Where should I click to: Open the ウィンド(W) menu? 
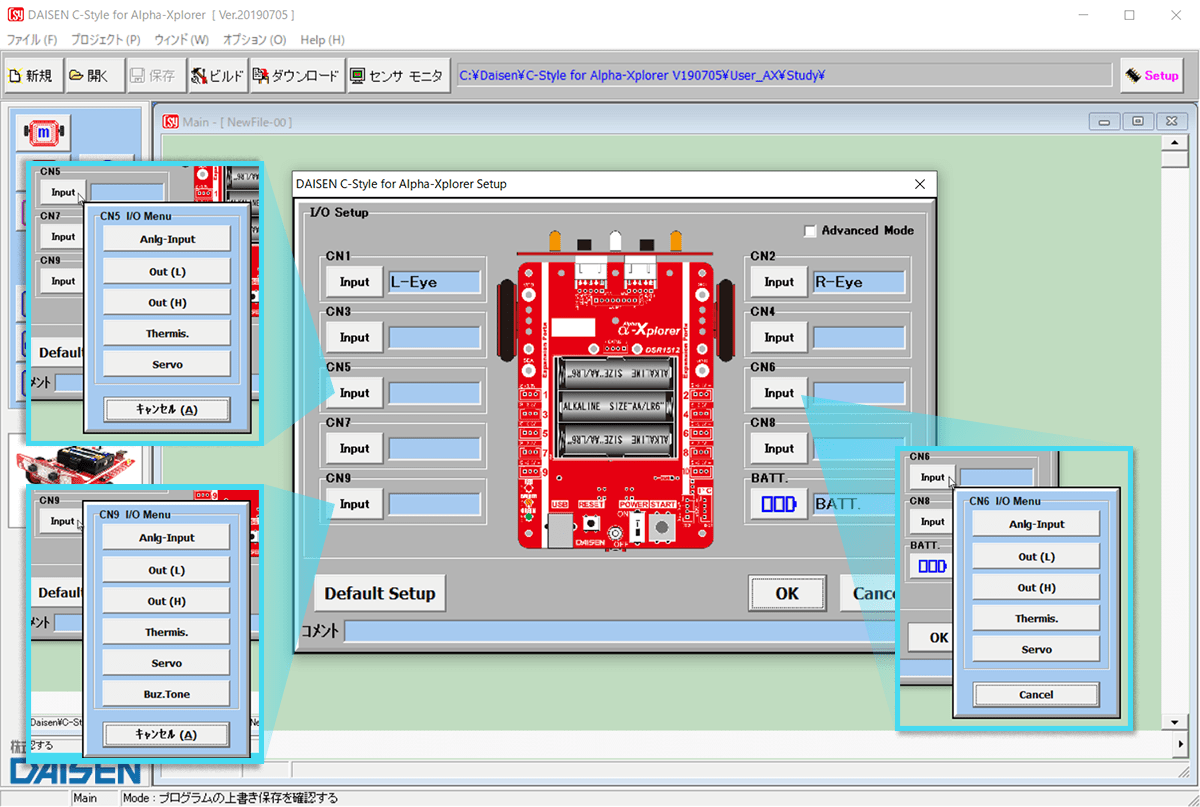(181, 40)
